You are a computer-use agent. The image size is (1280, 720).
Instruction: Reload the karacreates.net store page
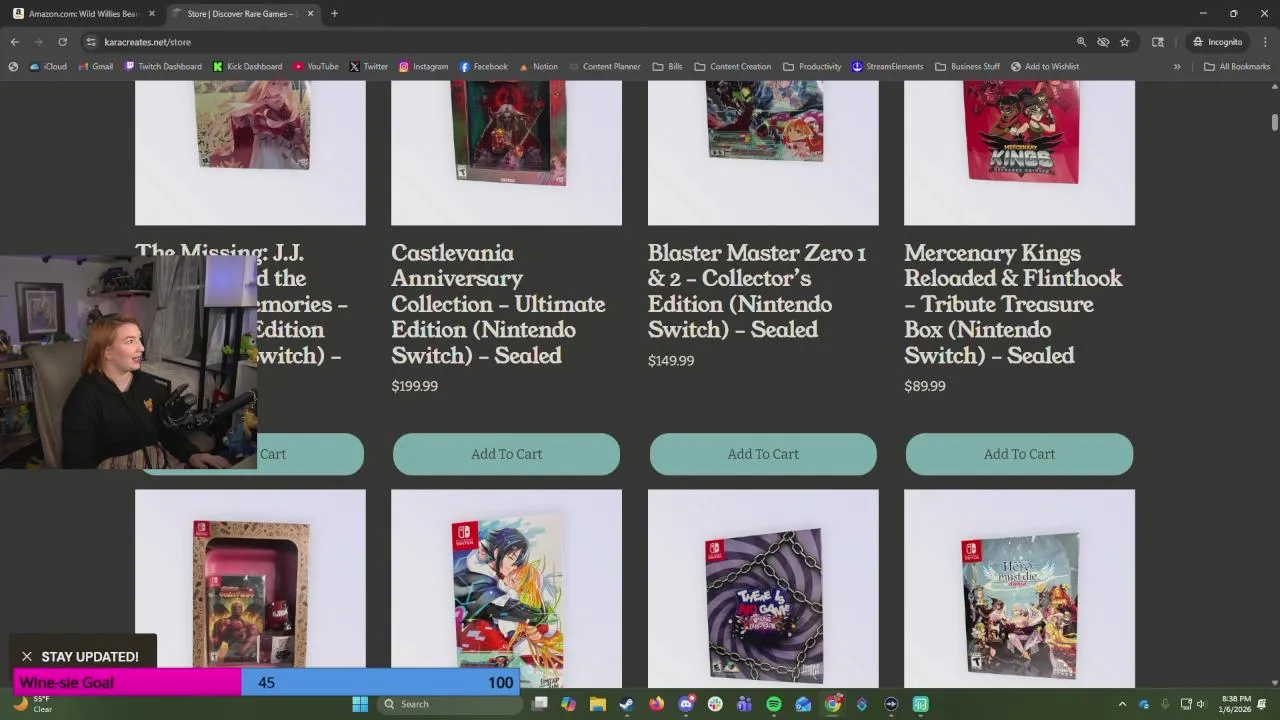coord(62,42)
